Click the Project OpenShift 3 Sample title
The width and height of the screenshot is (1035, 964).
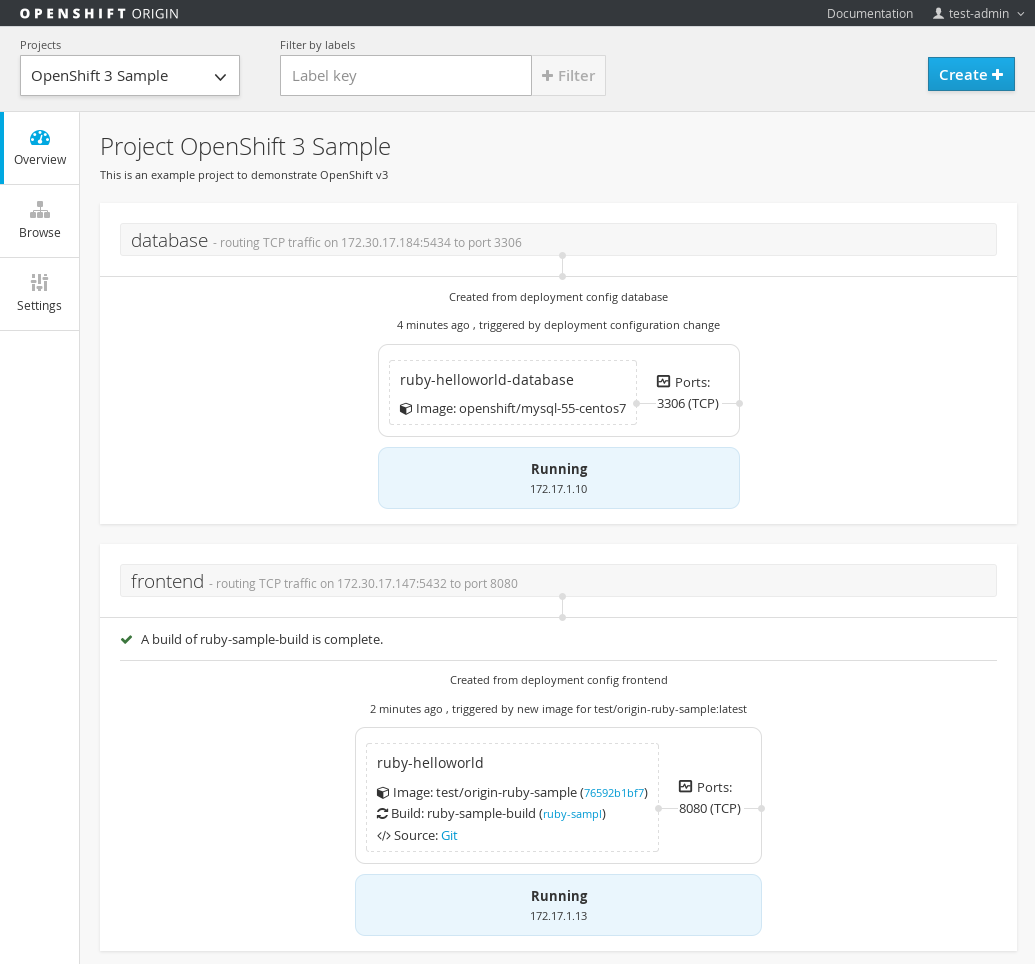245,147
